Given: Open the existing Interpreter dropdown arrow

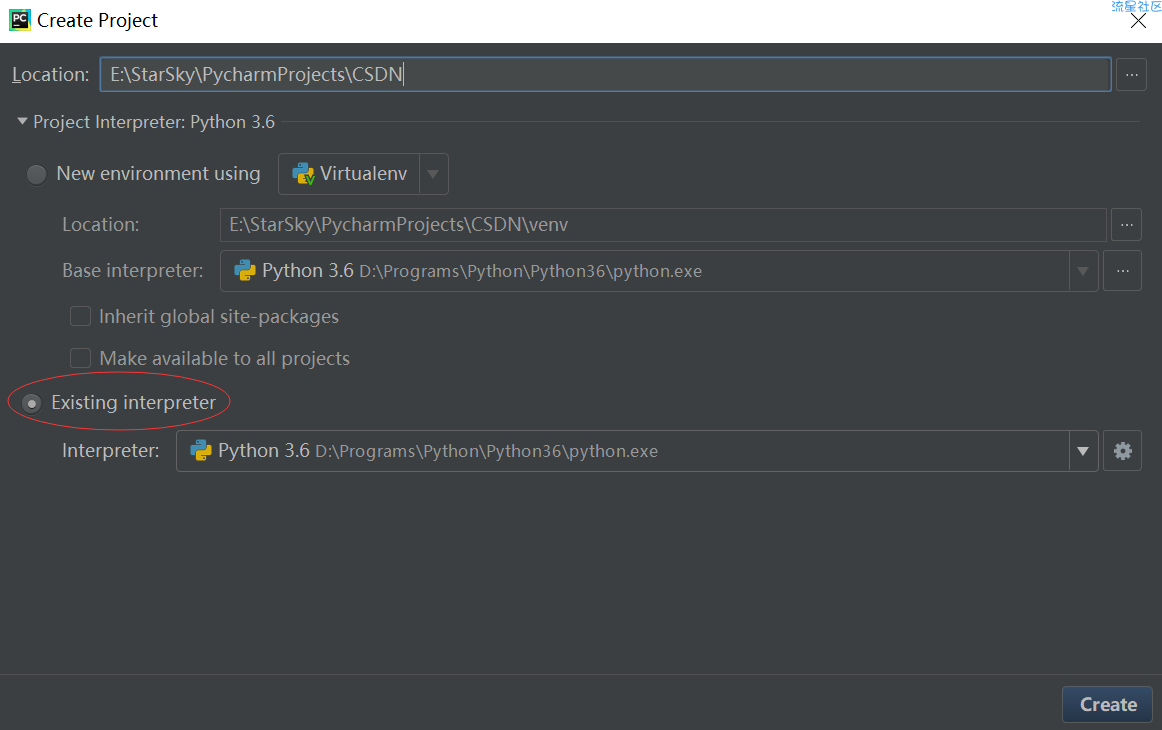Looking at the screenshot, I should (1083, 451).
